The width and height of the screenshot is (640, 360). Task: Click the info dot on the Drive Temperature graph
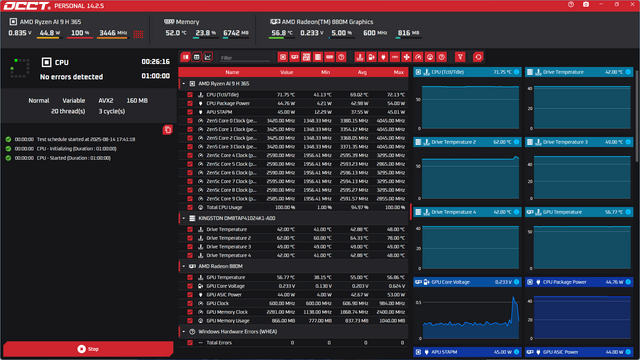[628, 72]
